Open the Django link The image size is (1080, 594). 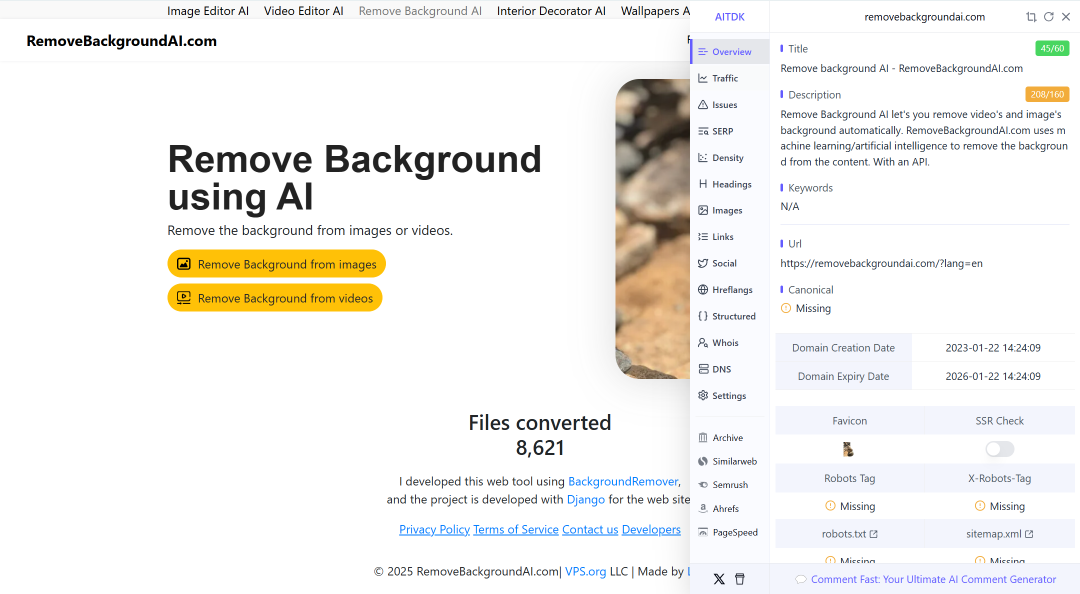(585, 500)
